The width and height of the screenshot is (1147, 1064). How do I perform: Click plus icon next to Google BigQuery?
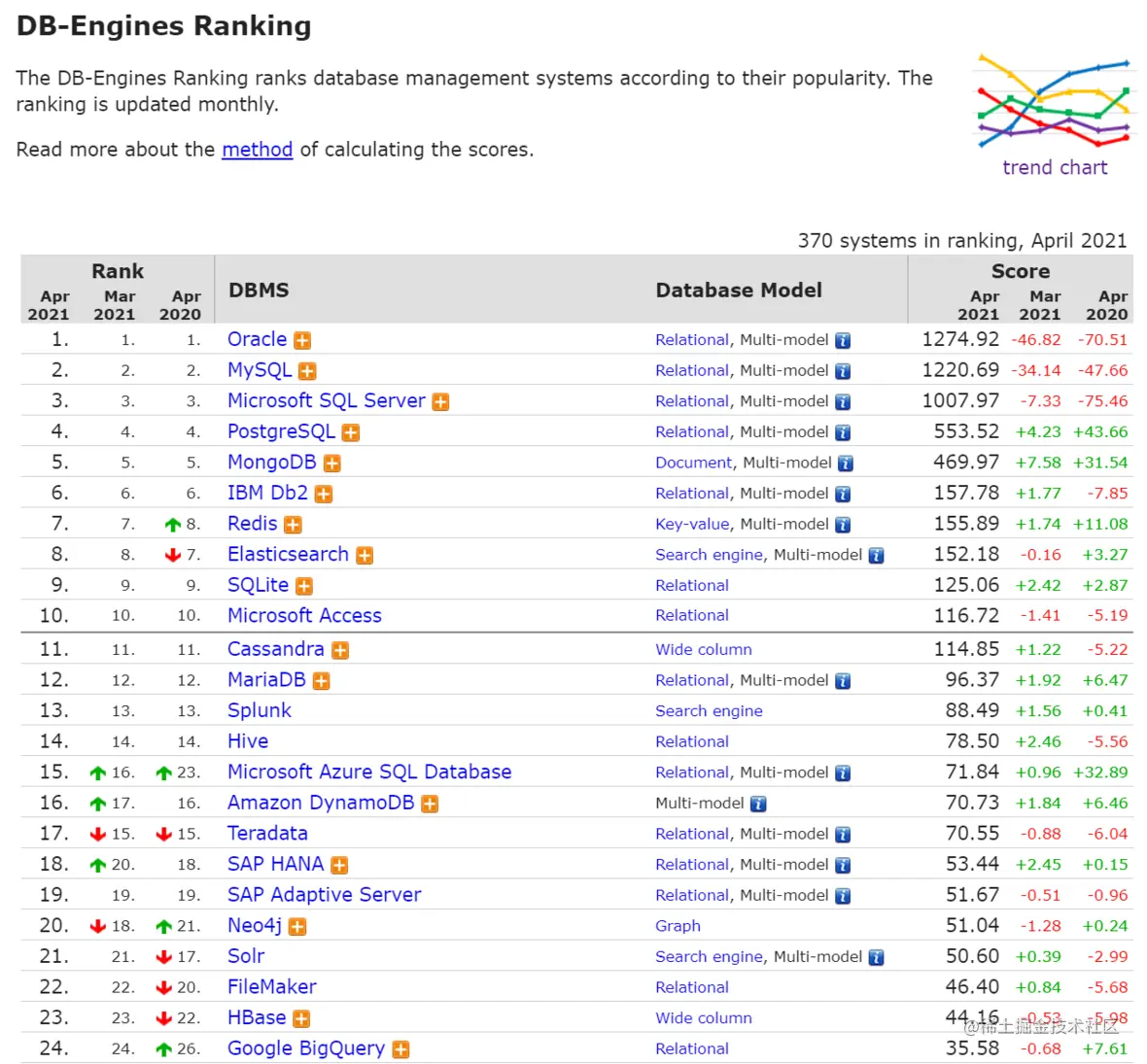[x=400, y=1049]
